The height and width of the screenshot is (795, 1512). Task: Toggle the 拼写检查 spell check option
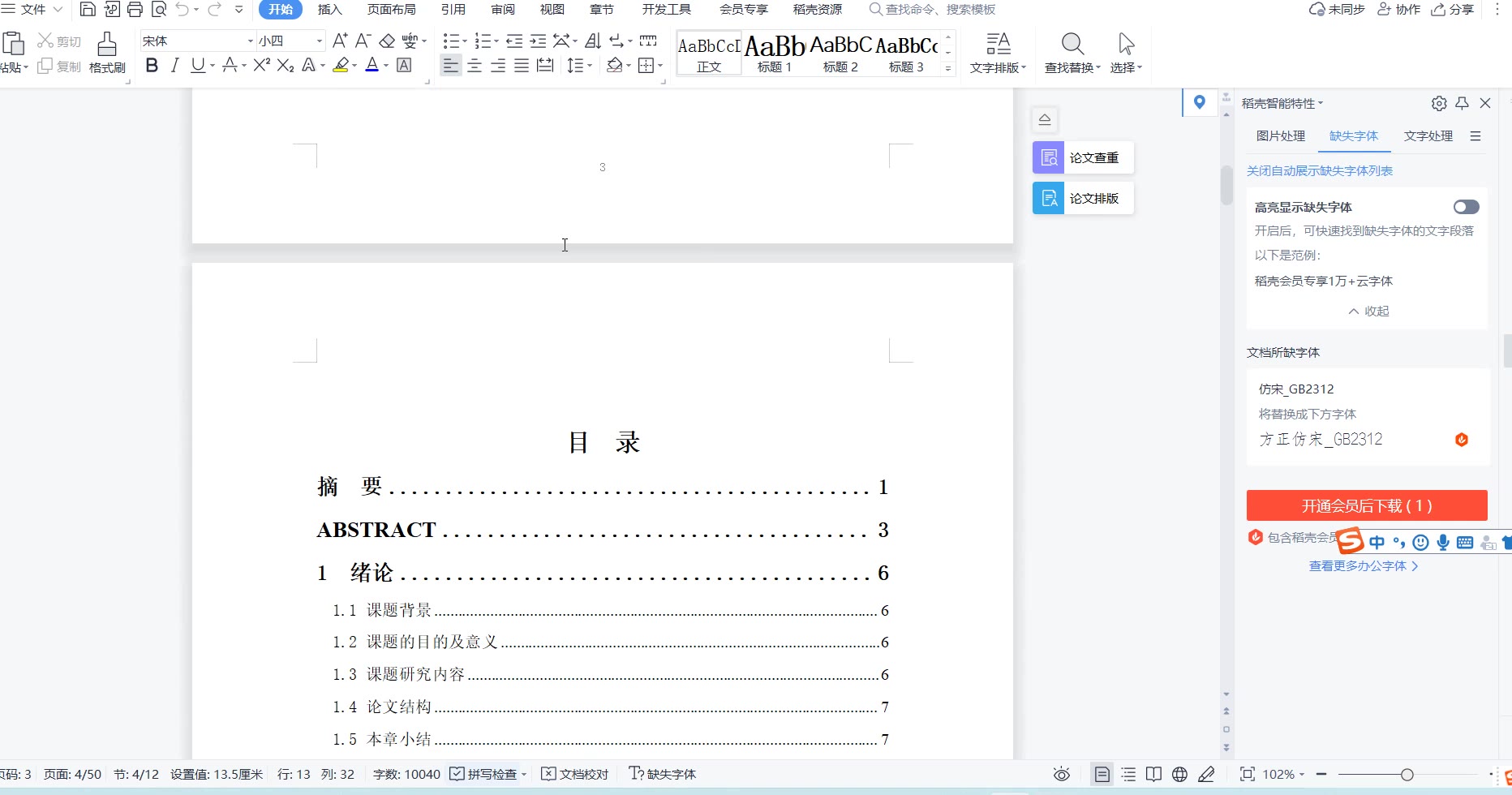tap(484, 774)
